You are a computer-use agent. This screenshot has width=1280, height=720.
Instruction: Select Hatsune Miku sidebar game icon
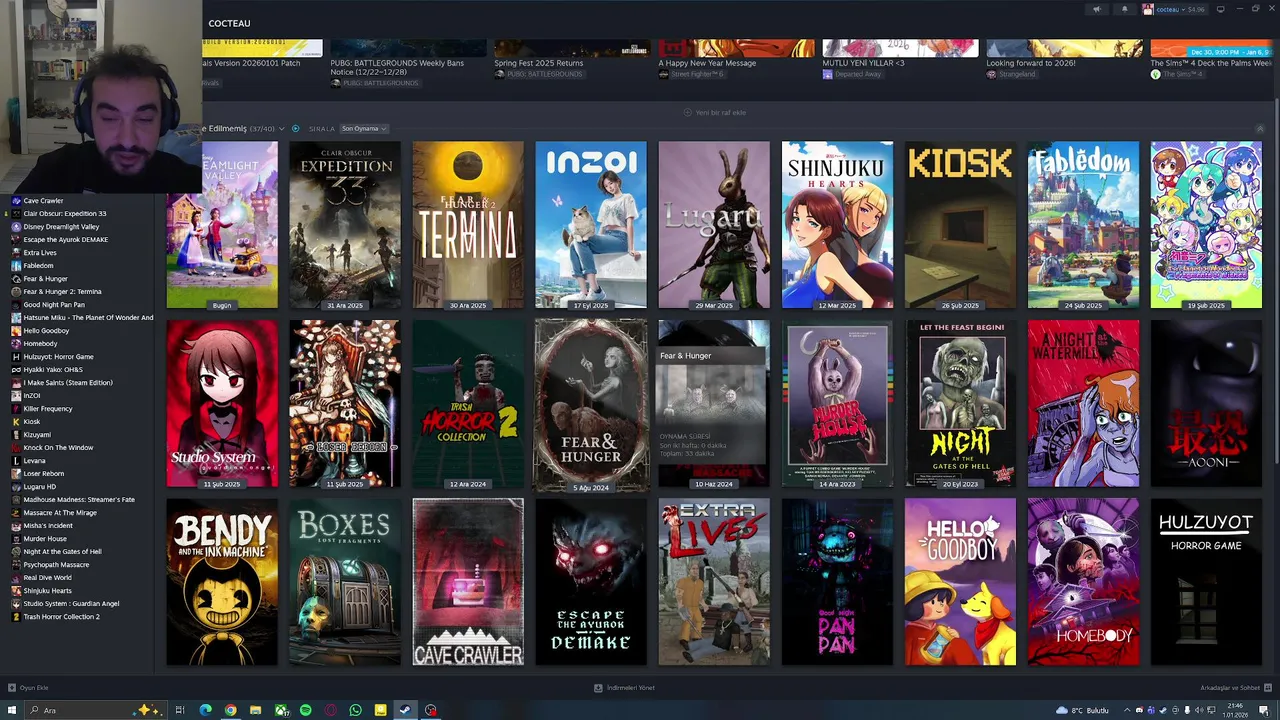coord(16,318)
